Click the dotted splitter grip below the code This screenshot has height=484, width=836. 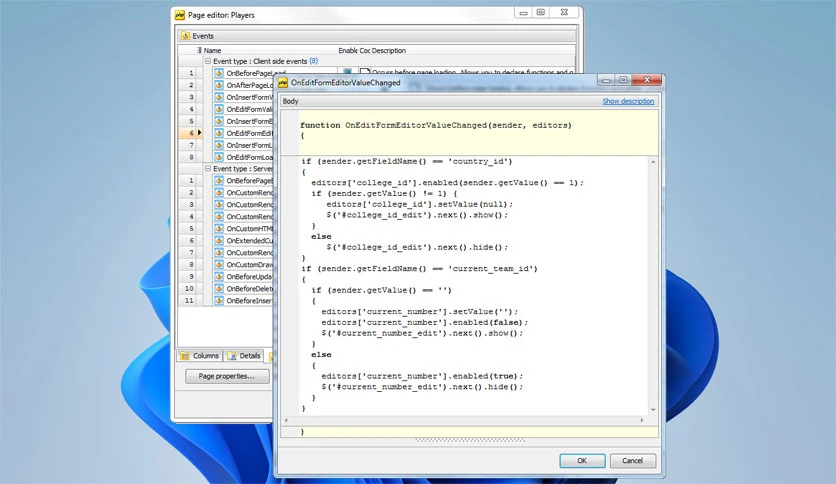(470, 440)
